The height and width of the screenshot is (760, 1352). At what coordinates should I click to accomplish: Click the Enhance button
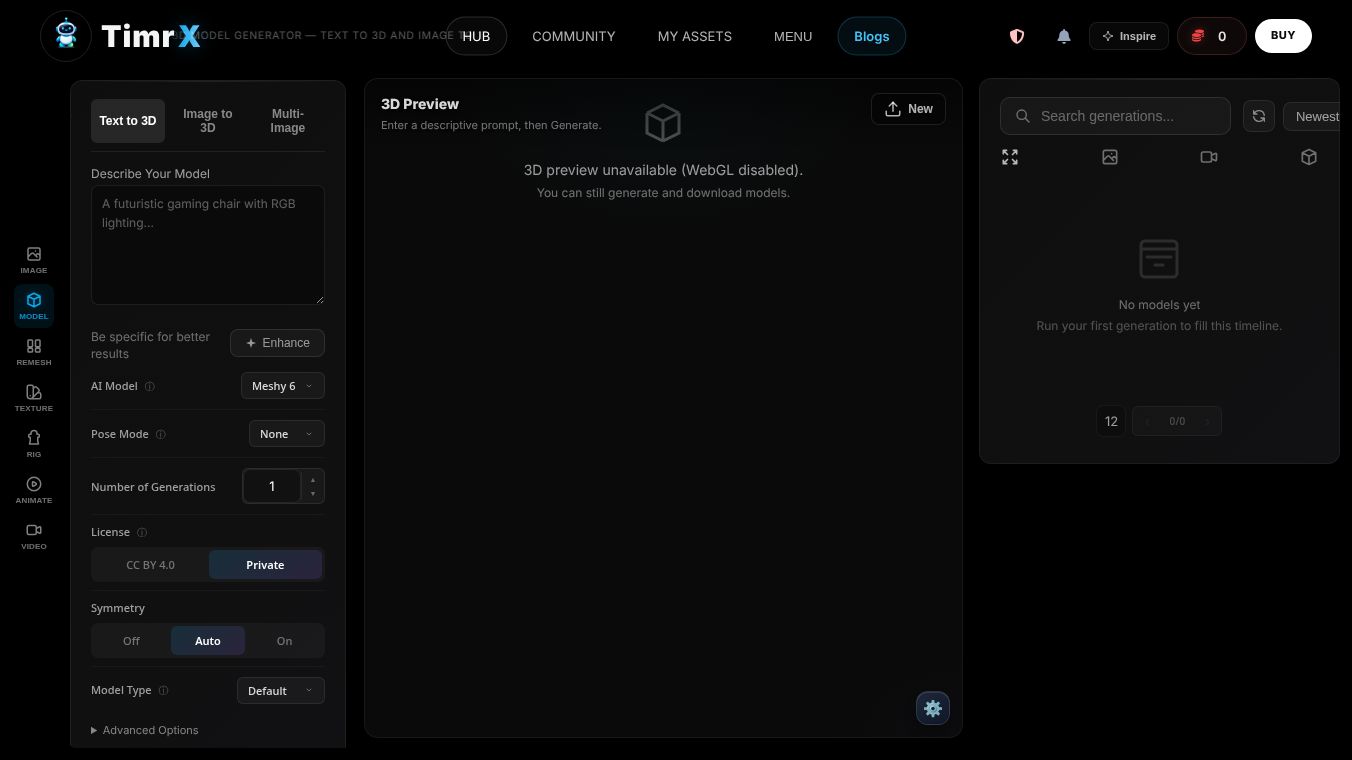pos(277,343)
